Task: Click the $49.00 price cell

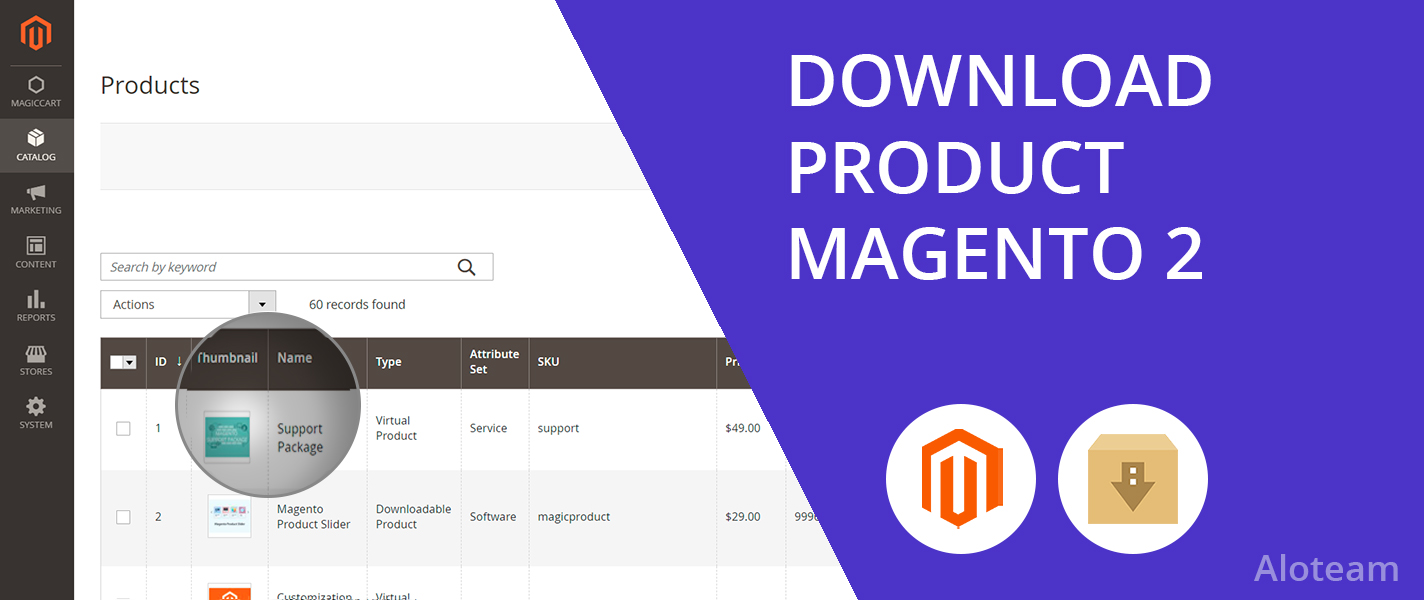Action: (x=742, y=428)
